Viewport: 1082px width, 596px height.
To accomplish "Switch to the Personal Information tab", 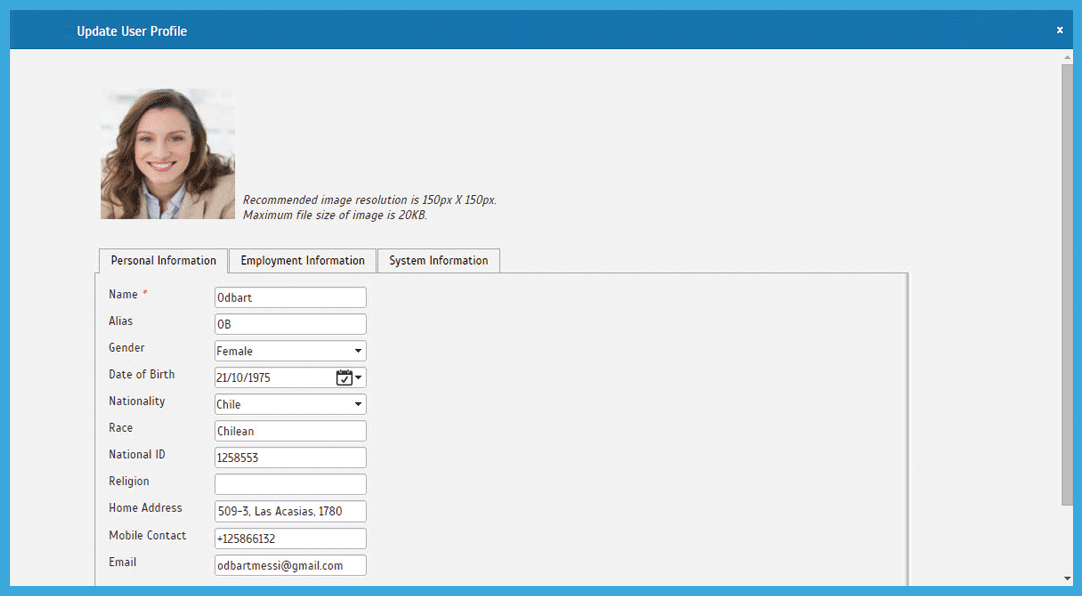I will pyautogui.click(x=164, y=261).
